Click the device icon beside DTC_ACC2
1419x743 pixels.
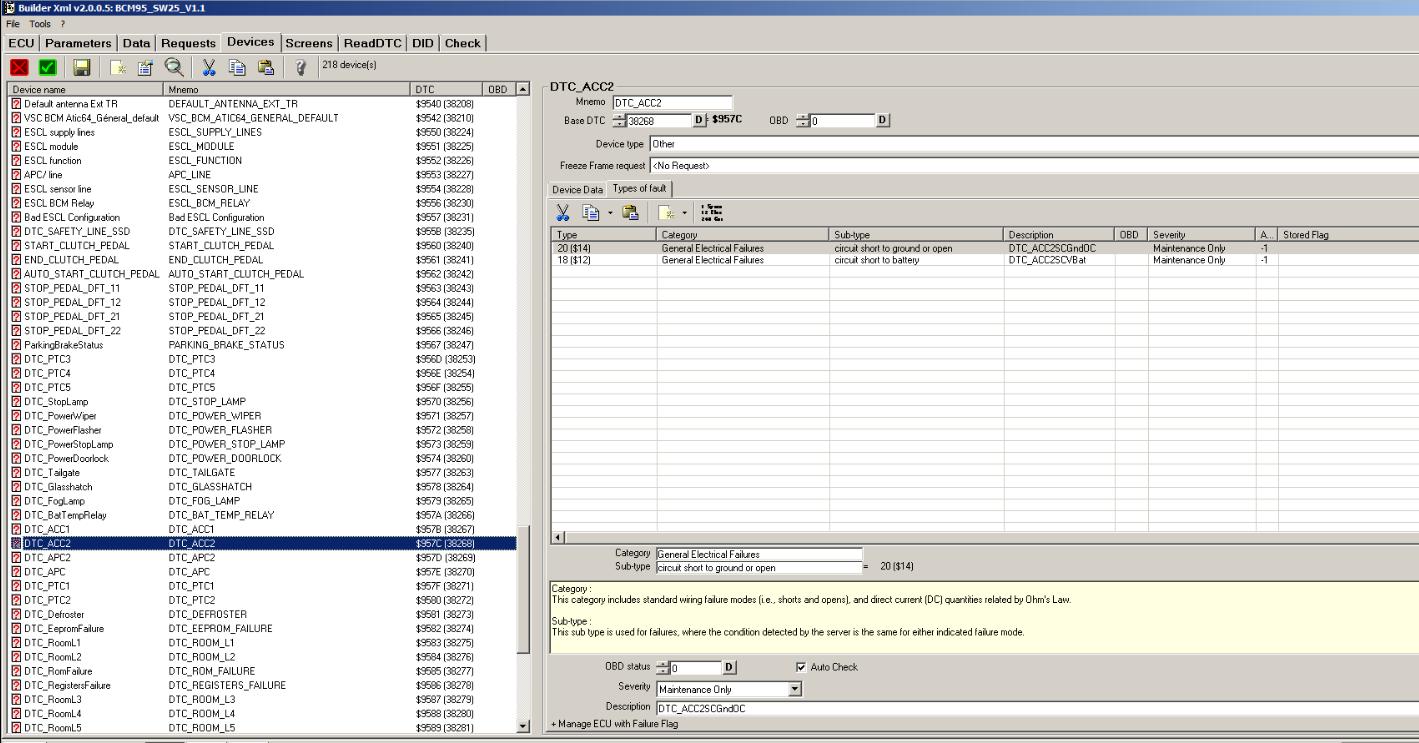(16, 543)
